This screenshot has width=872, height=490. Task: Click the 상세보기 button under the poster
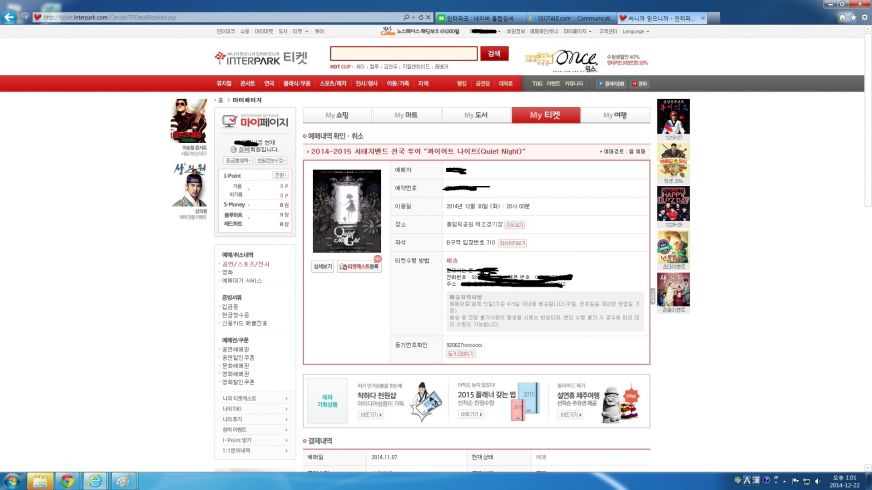(323, 267)
